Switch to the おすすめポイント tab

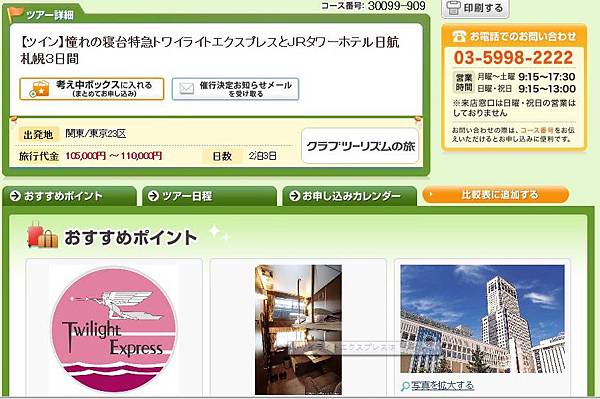coord(69,196)
